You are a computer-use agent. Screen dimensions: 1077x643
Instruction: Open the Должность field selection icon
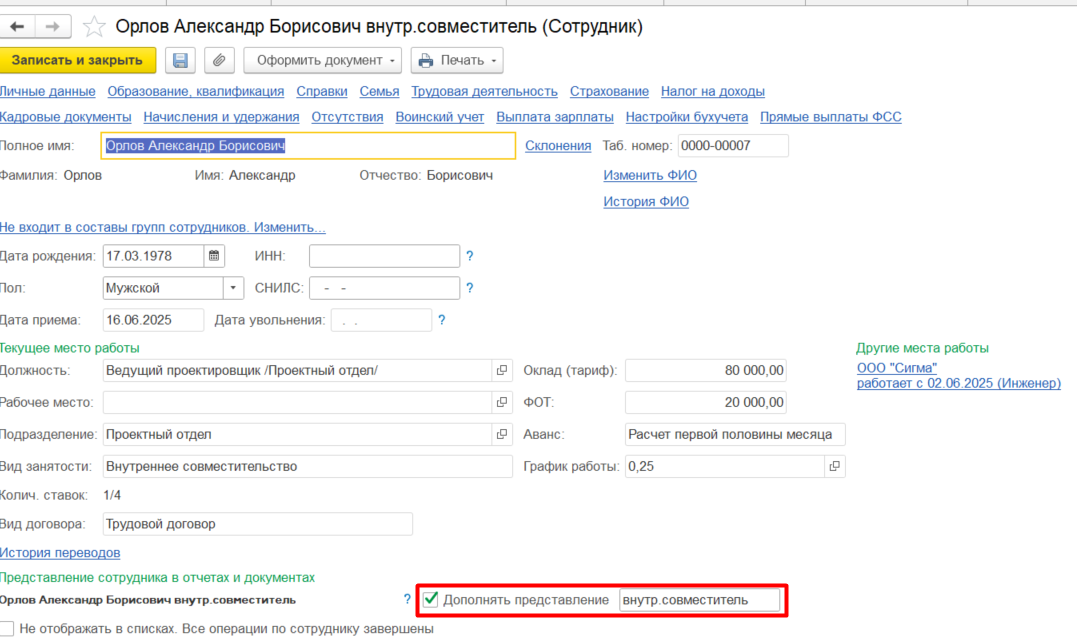502,370
